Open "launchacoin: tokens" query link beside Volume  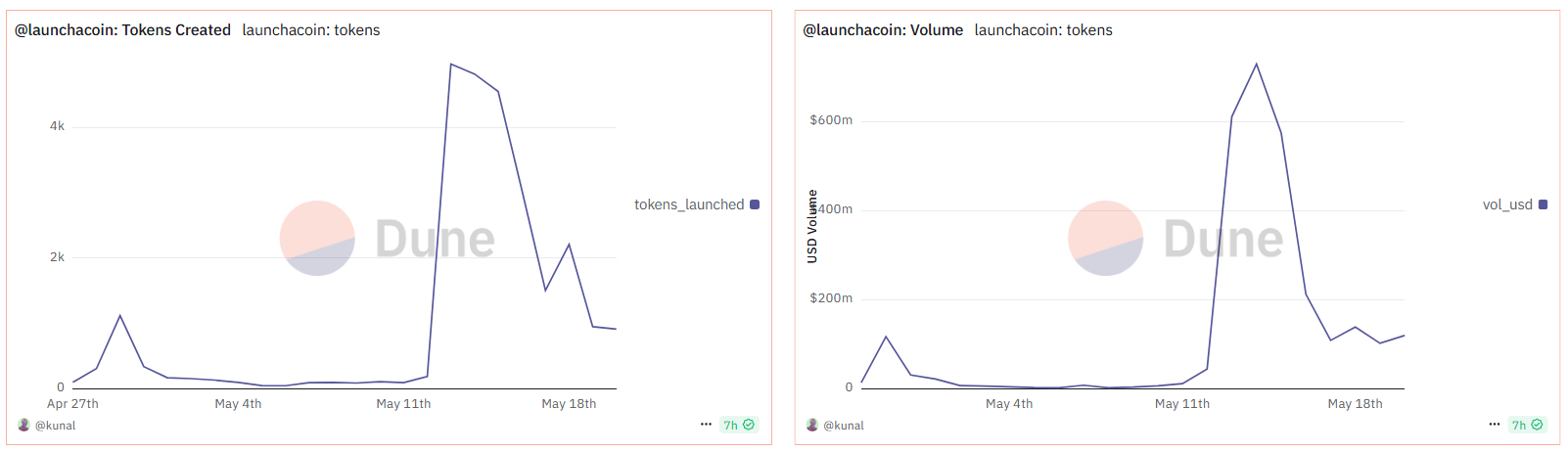pyautogui.click(x=1043, y=30)
